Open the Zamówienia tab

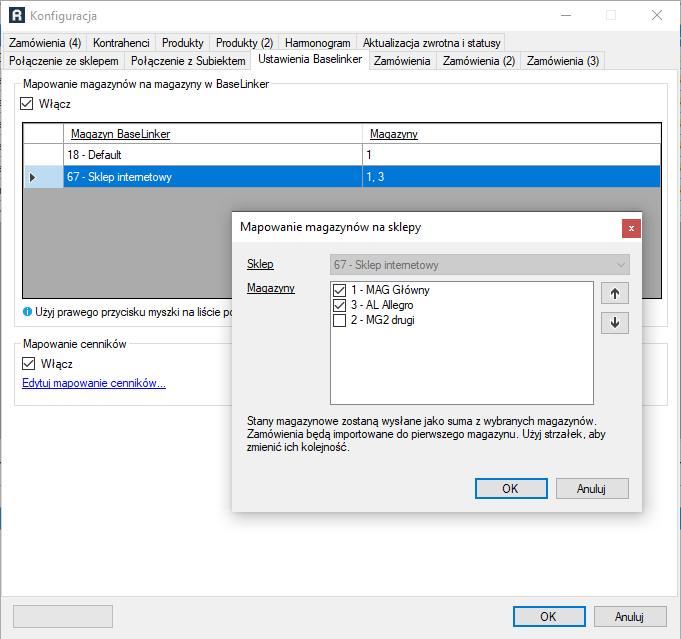pos(402,61)
